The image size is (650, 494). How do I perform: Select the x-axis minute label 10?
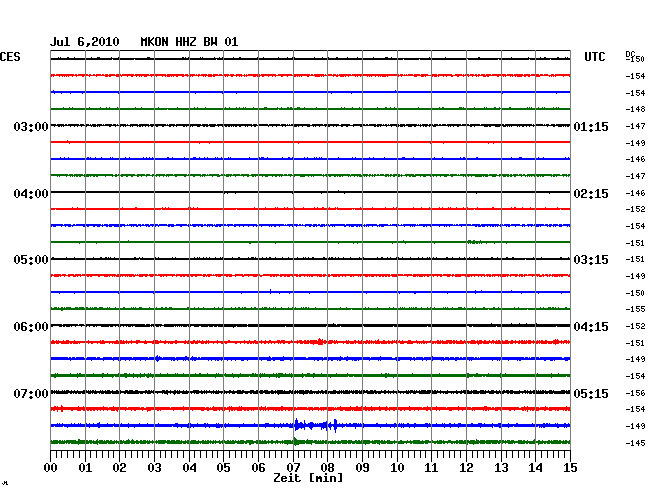point(397,467)
